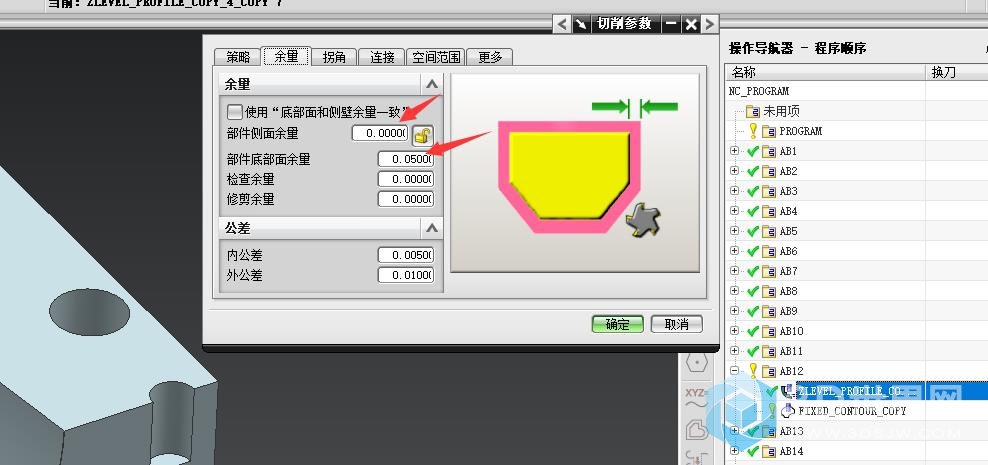The width and height of the screenshot is (988, 465).
Task: Click the profile shape icon below the XYZ icon
Action: 696,430
